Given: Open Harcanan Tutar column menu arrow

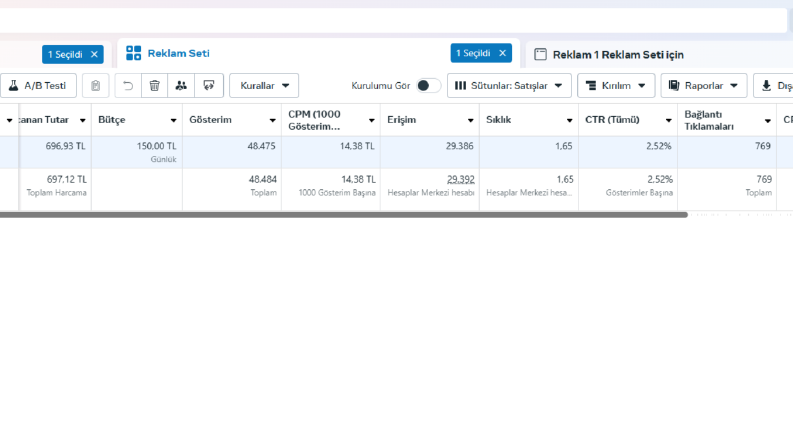Looking at the screenshot, I should pyautogui.click(x=82, y=120).
